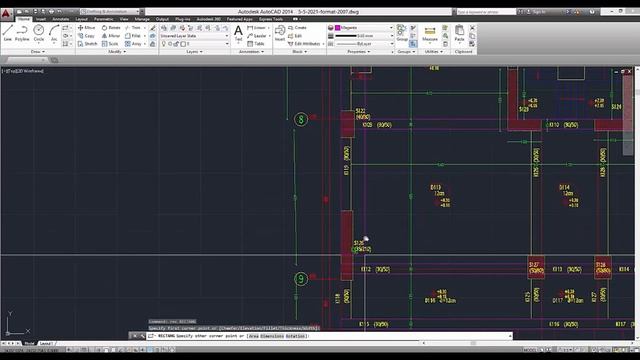The height and width of the screenshot is (360, 640).
Task: Click the Scale tool
Action: (110, 44)
